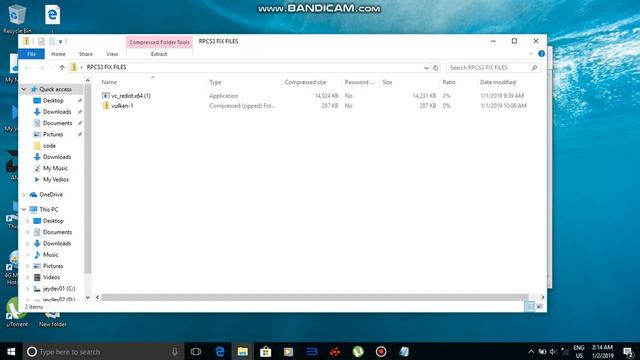This screenshot has height=360, width=640.
Task: Collapse the This PC tree node
Action: tap(24, 209)
